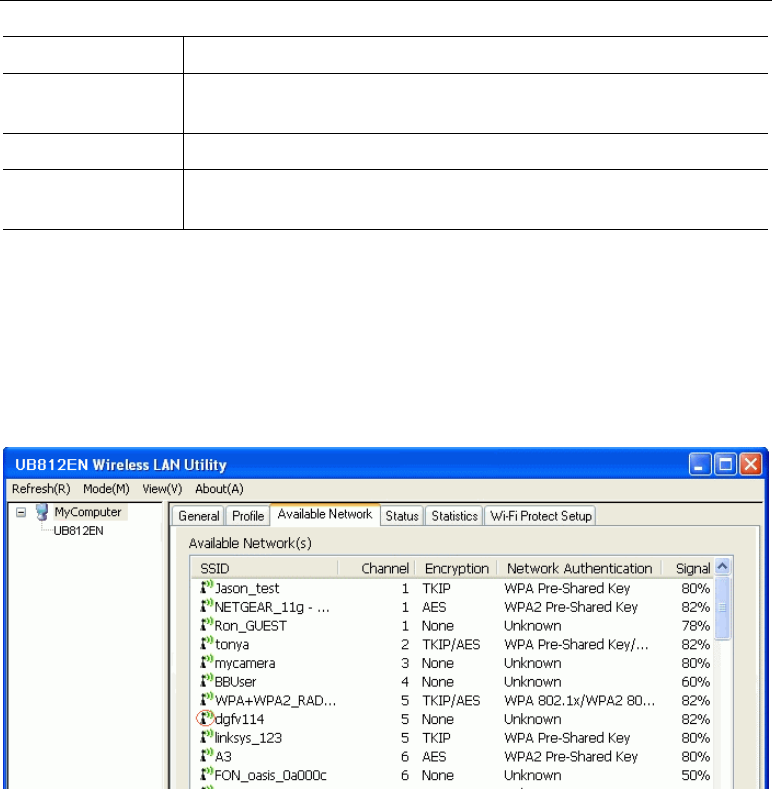Click WPA2 Pre-Shared Key in NETGEAR_11g row

[571, 607]
